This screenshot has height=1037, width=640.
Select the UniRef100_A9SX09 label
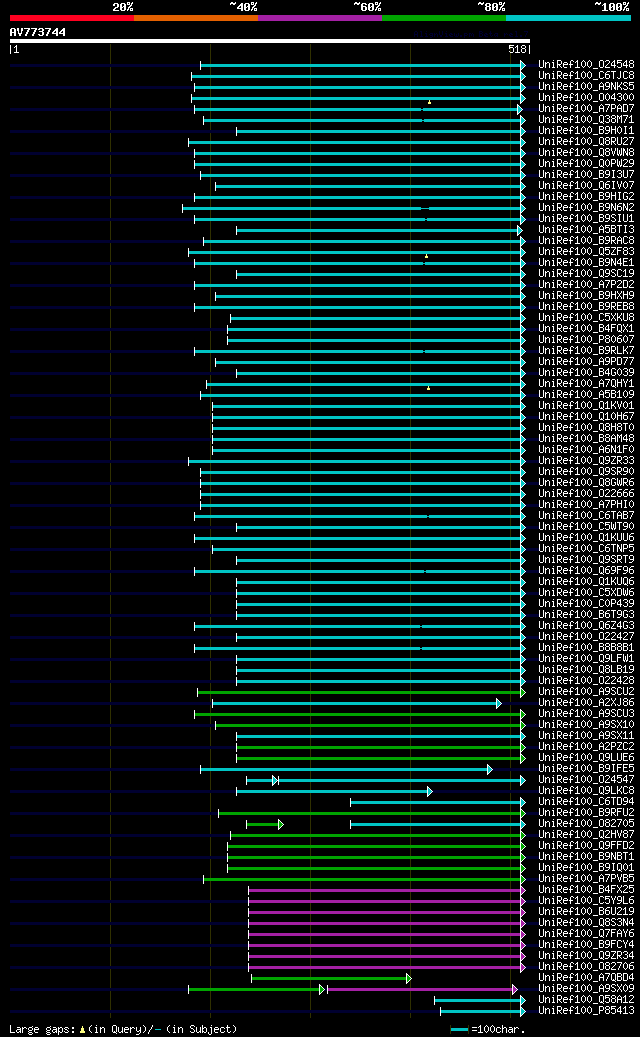click(x=586, y=989)
